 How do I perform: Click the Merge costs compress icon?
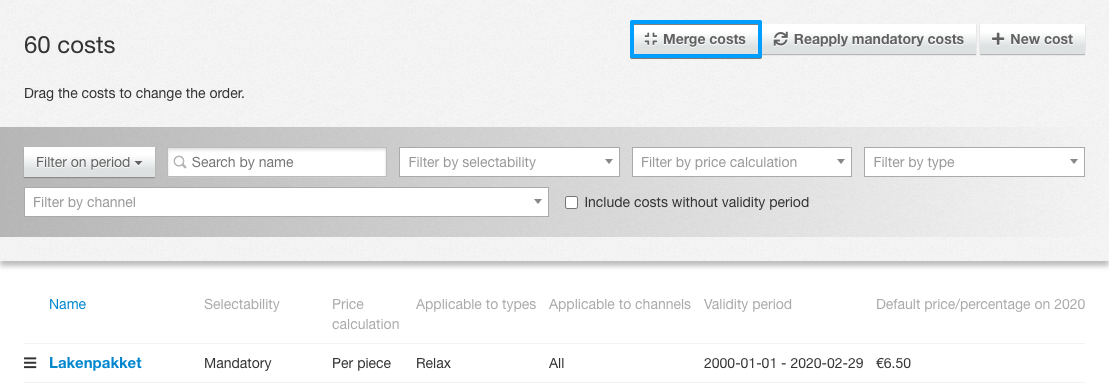pyautogui.click(x=651, y=39)
